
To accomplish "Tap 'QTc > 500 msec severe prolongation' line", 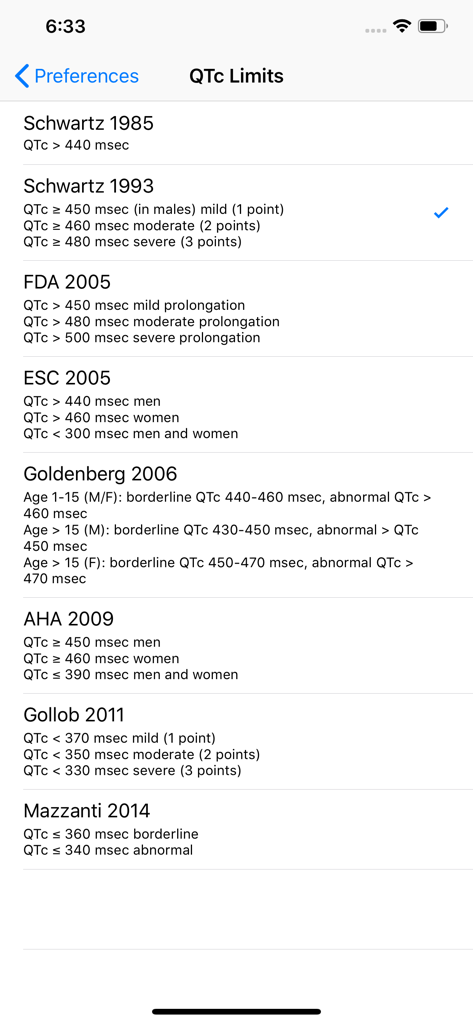I will point(142,338).
